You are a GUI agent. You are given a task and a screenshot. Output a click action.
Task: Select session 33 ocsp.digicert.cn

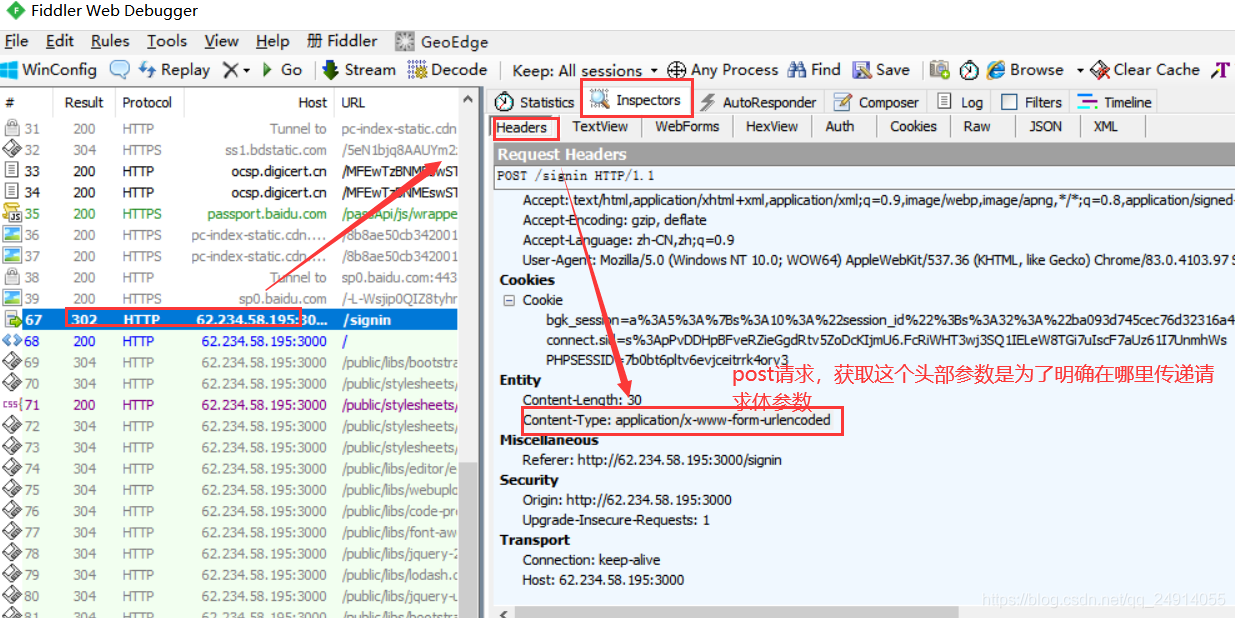[x=229, y=171]
